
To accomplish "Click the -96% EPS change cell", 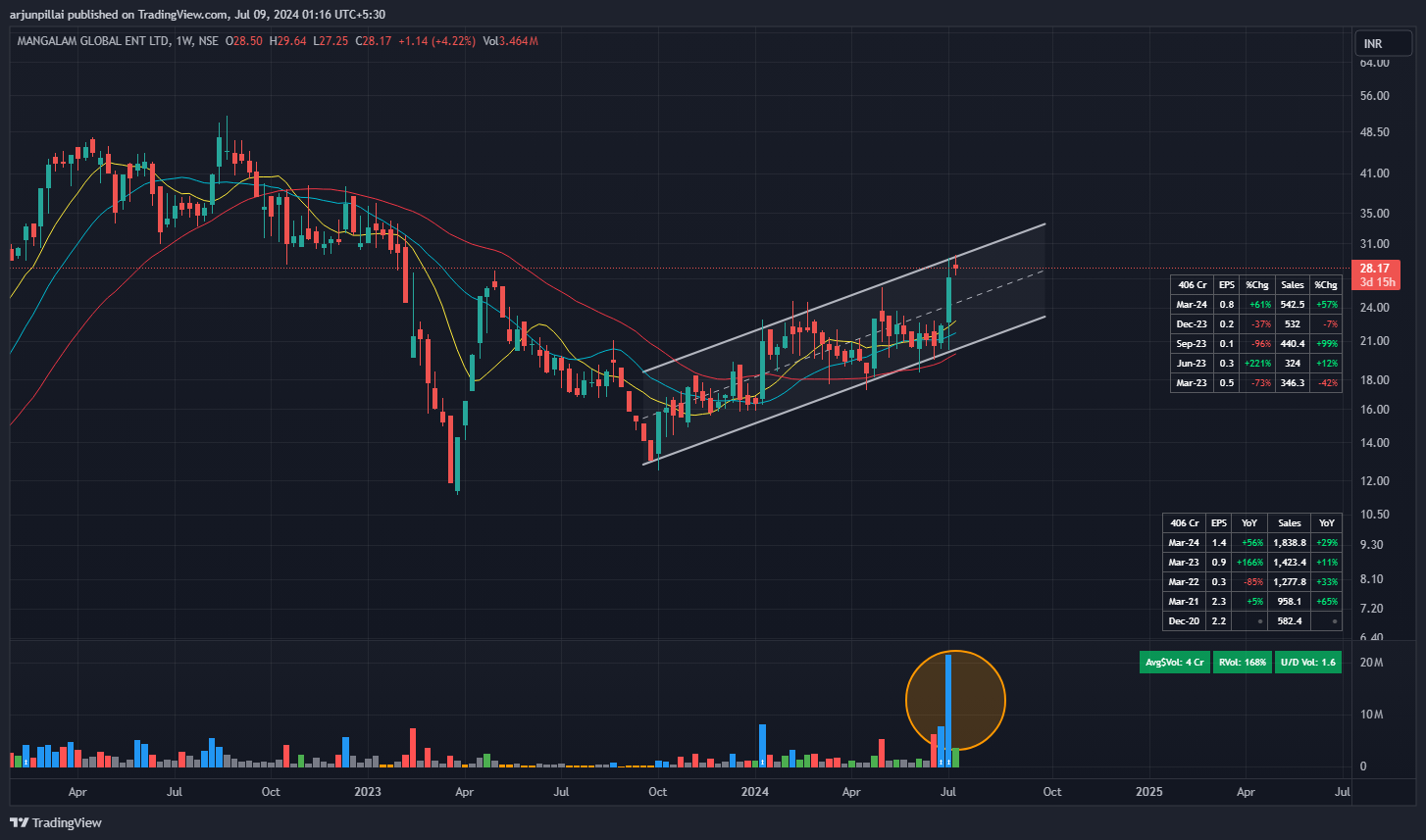I will (1256, 343).
